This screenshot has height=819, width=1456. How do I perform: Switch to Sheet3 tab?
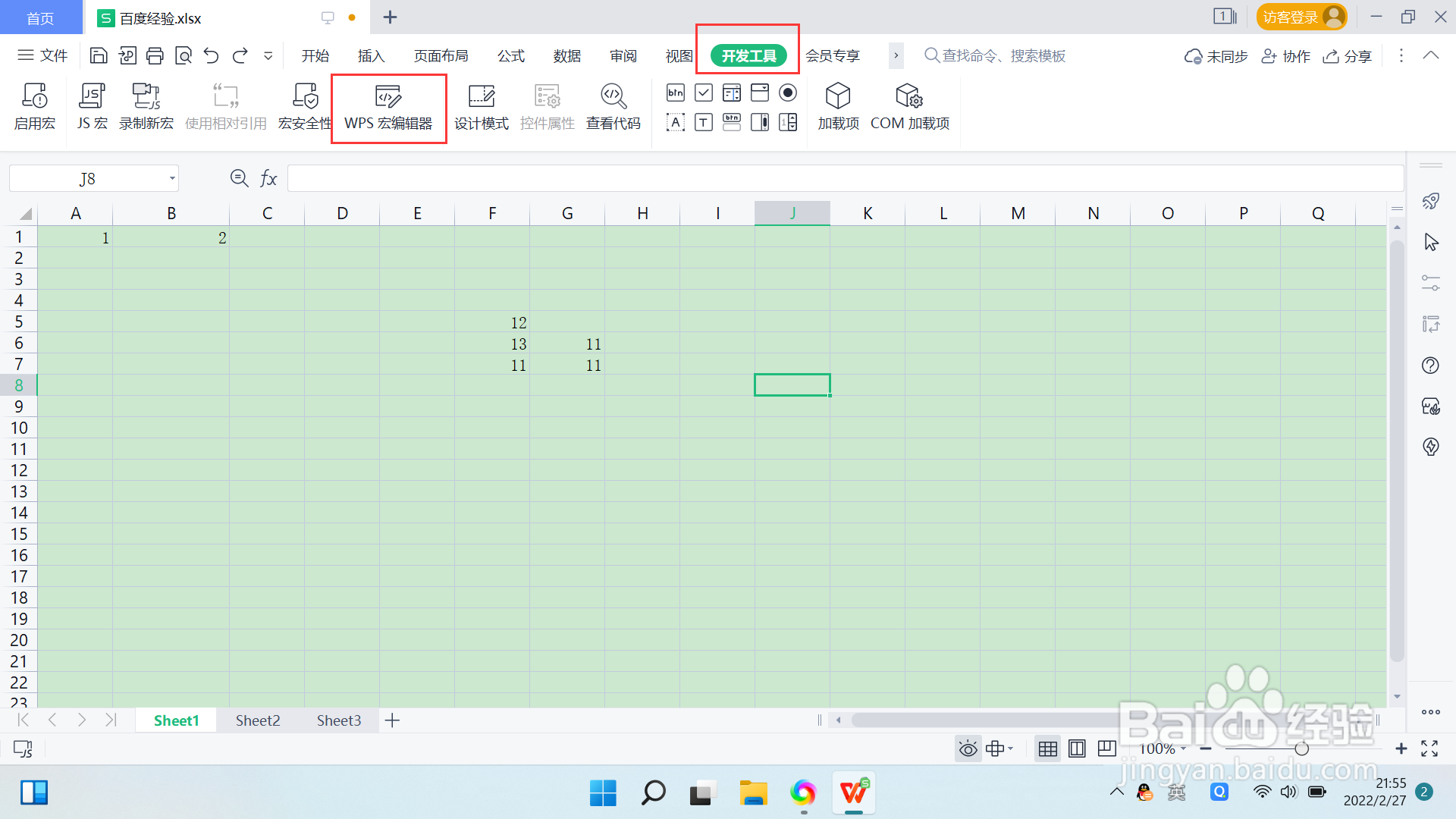tap(339, 720)
